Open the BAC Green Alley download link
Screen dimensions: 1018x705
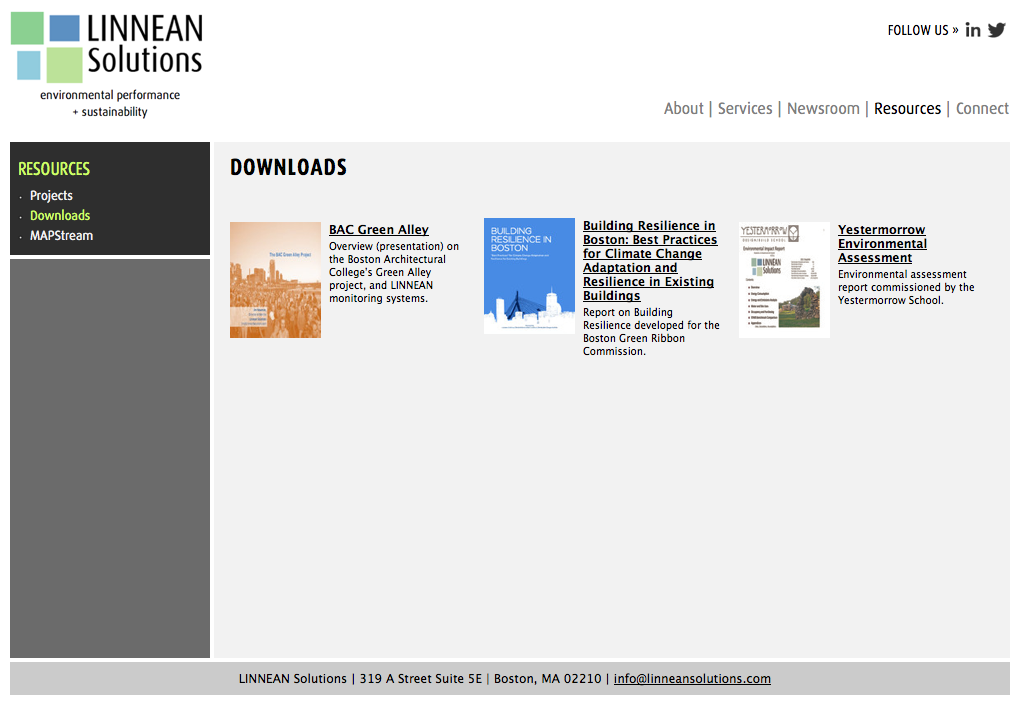click(379, 230)
